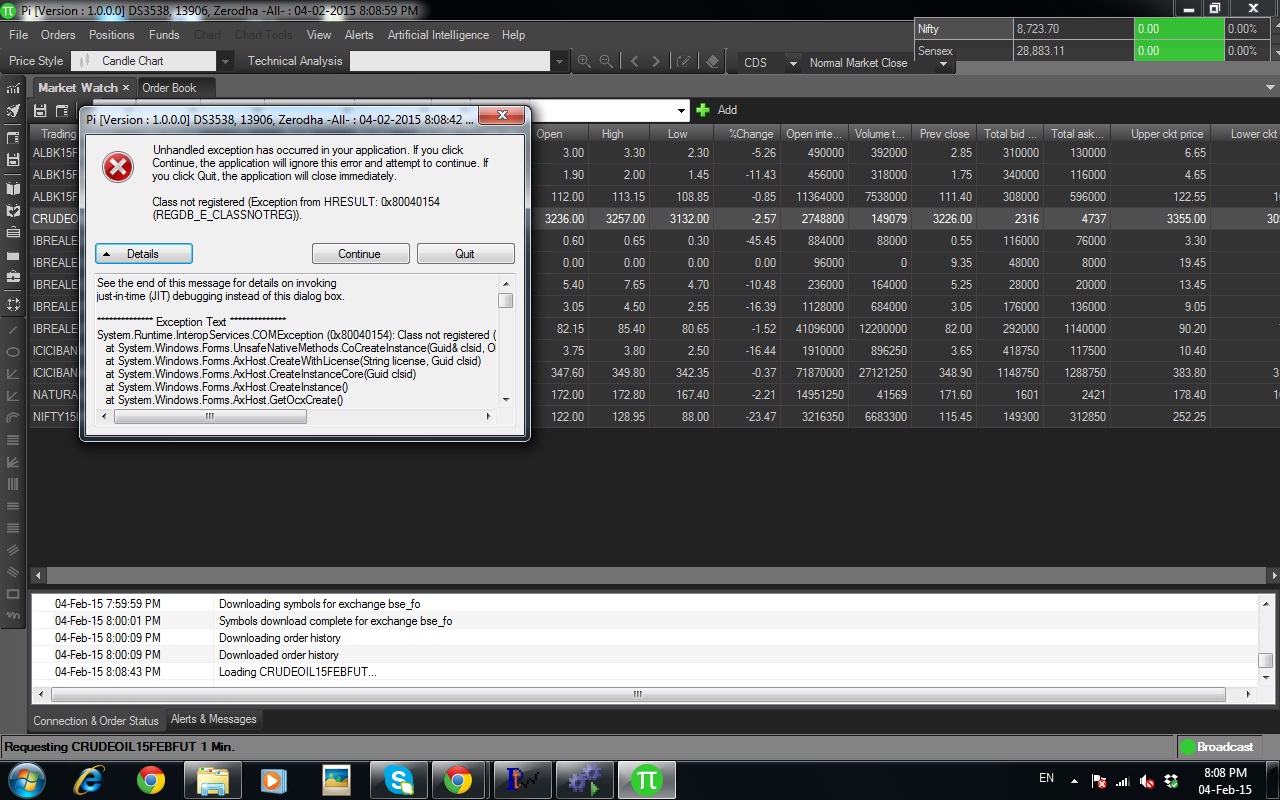Select the arc drawing tool

(13, 418)
